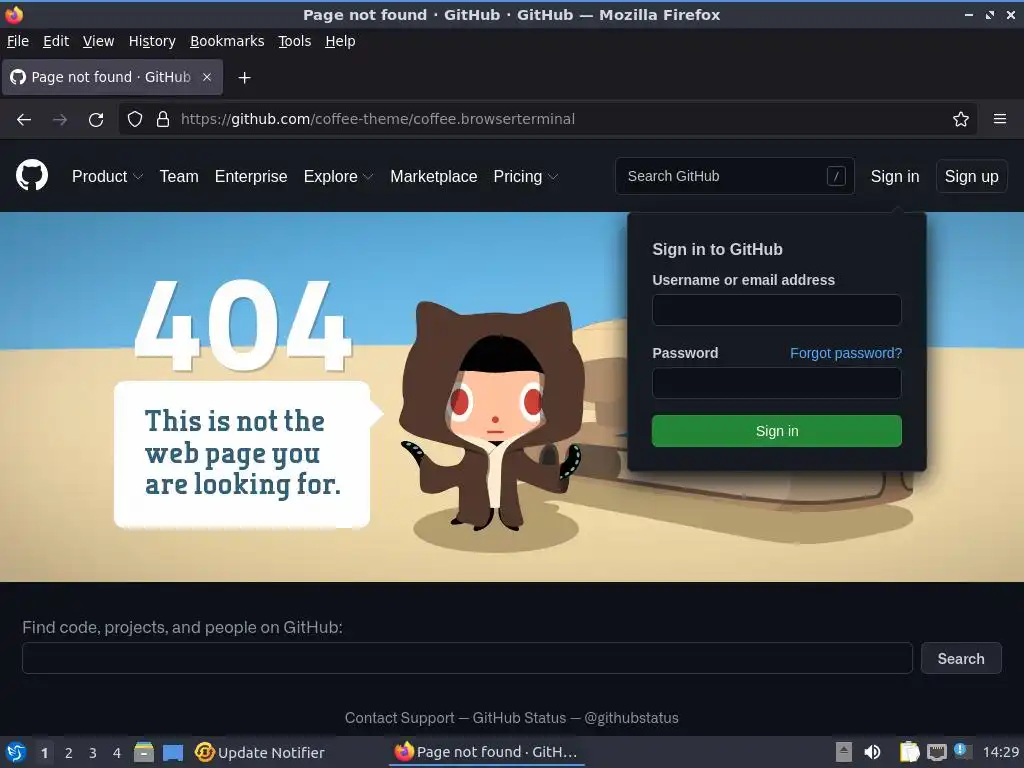Image resolution: width=1024 pixels, height=768 pixels.
Task: Open the Help menu
Action: pos(340,41)
